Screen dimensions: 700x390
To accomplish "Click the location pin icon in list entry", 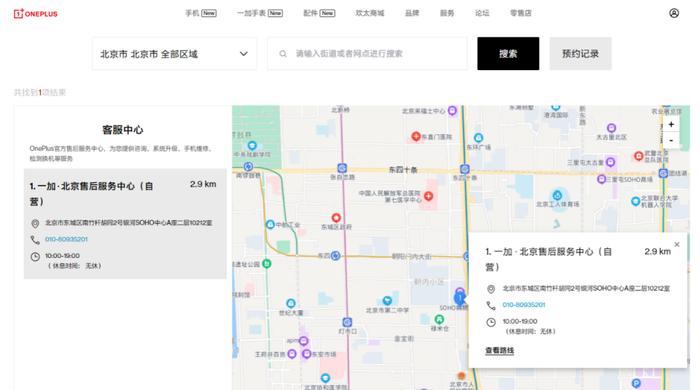I will point(35,223).
